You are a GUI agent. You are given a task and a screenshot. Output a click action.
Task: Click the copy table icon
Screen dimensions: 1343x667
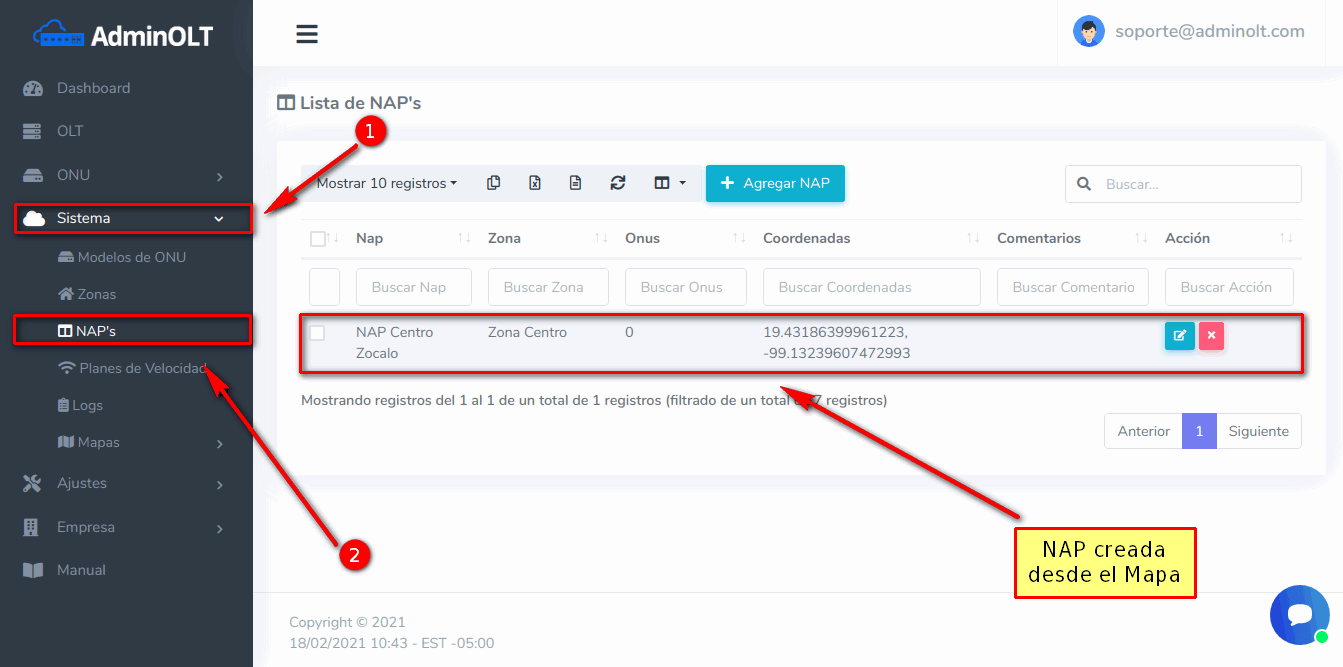click(493, 183)
